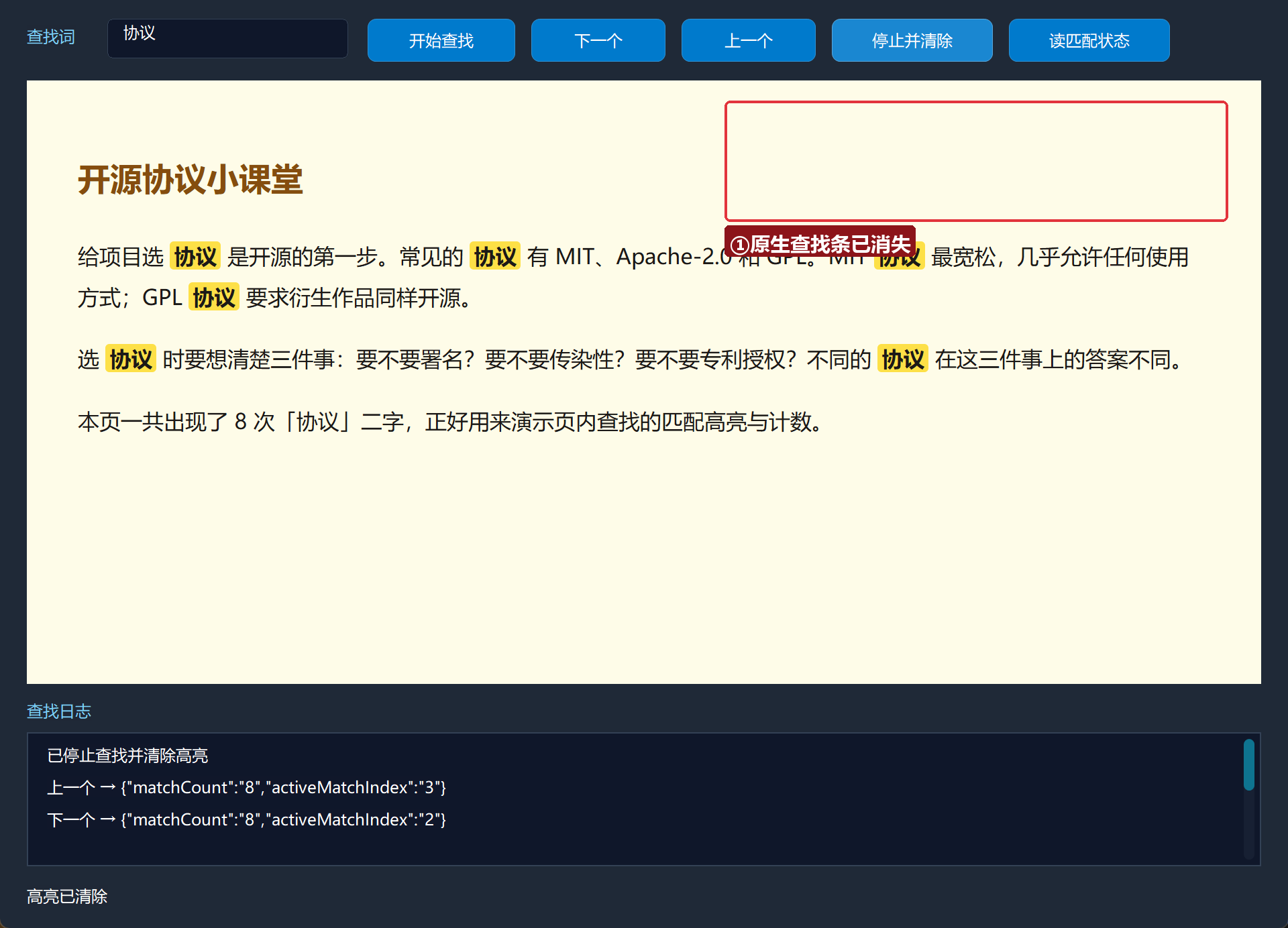Click the 查找日志 label
Viewport: 1288px width, 928px height.
coord(59,711)
